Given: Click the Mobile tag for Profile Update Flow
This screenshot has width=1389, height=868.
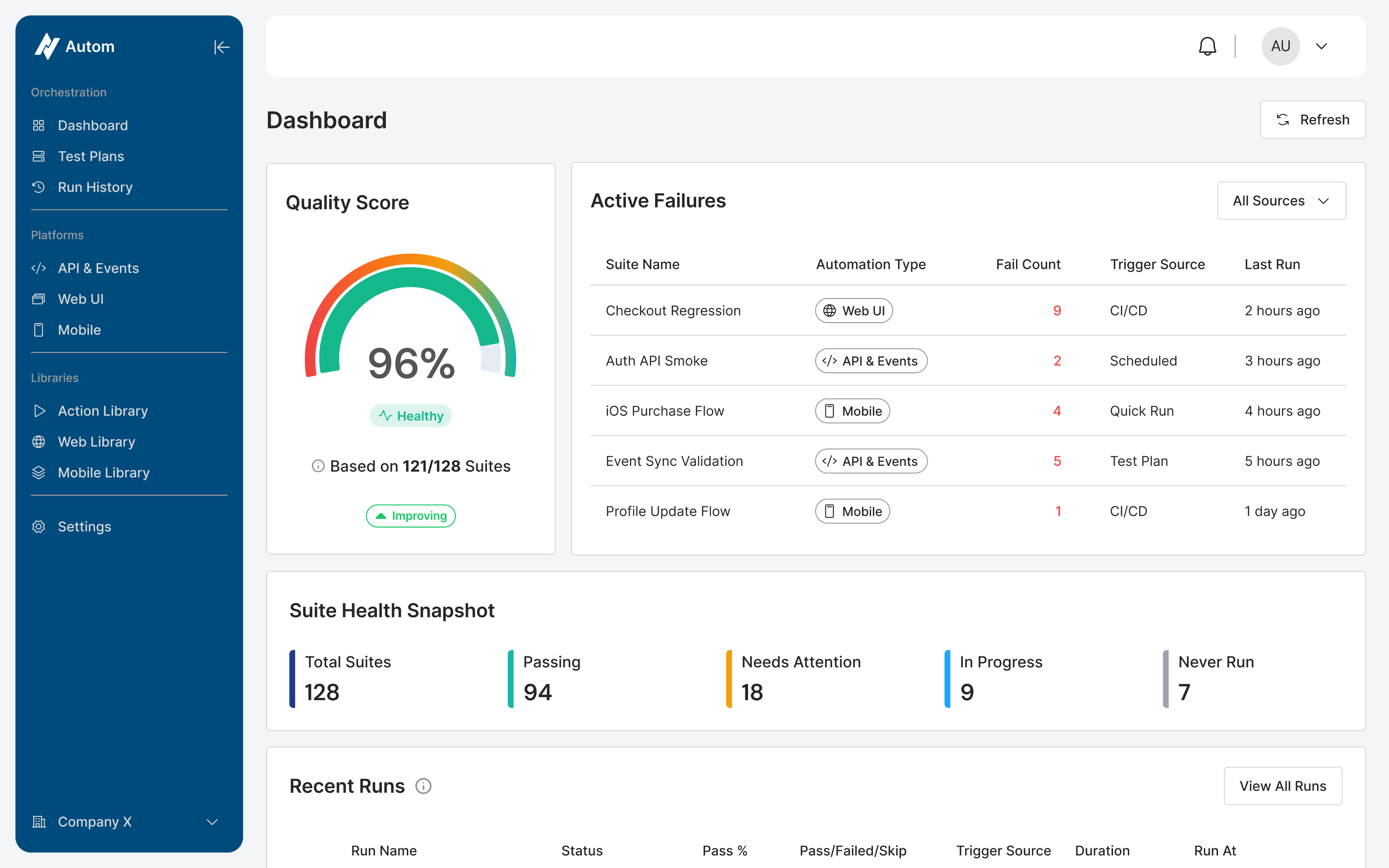Looking at the screenshot, I should pos(852,511).
